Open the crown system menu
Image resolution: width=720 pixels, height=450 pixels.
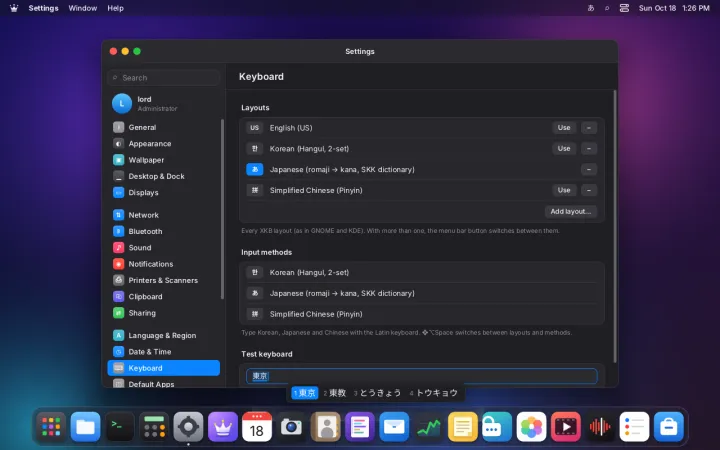[x=14, y=8]
